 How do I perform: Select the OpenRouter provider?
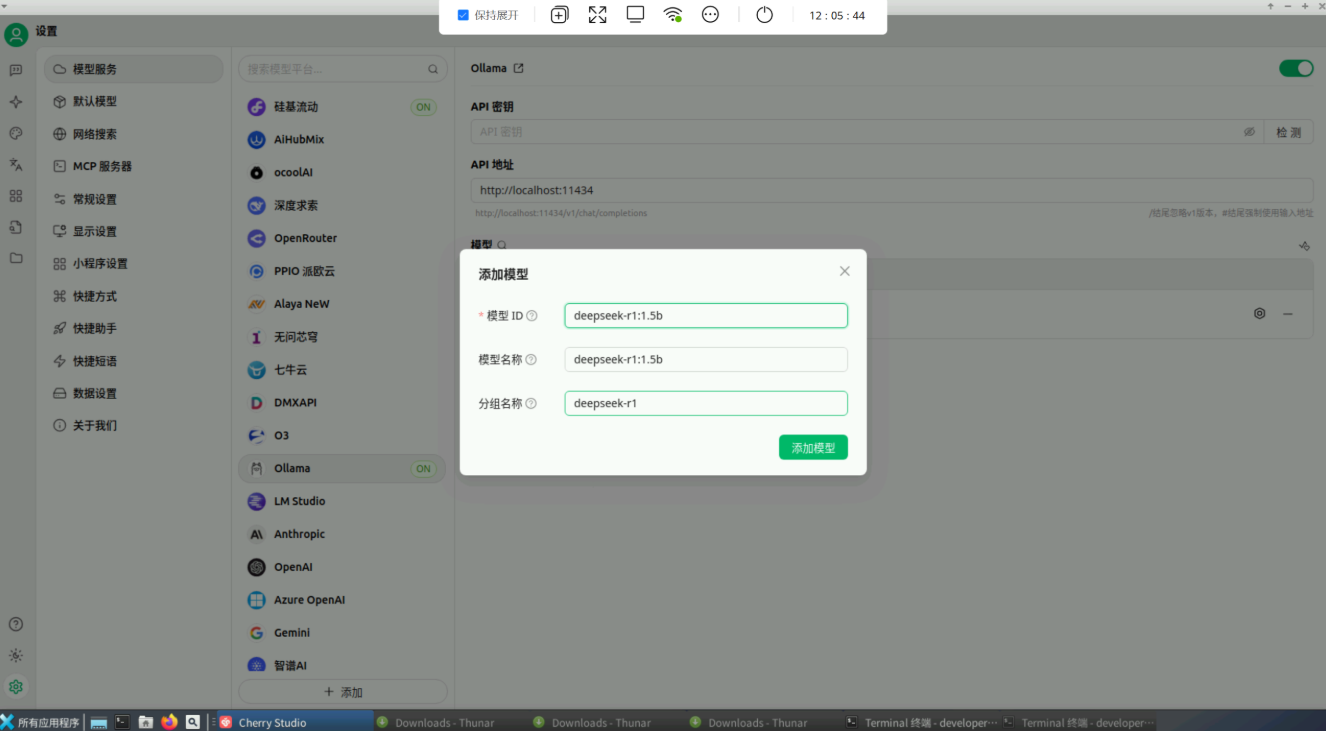pos(342,238)
